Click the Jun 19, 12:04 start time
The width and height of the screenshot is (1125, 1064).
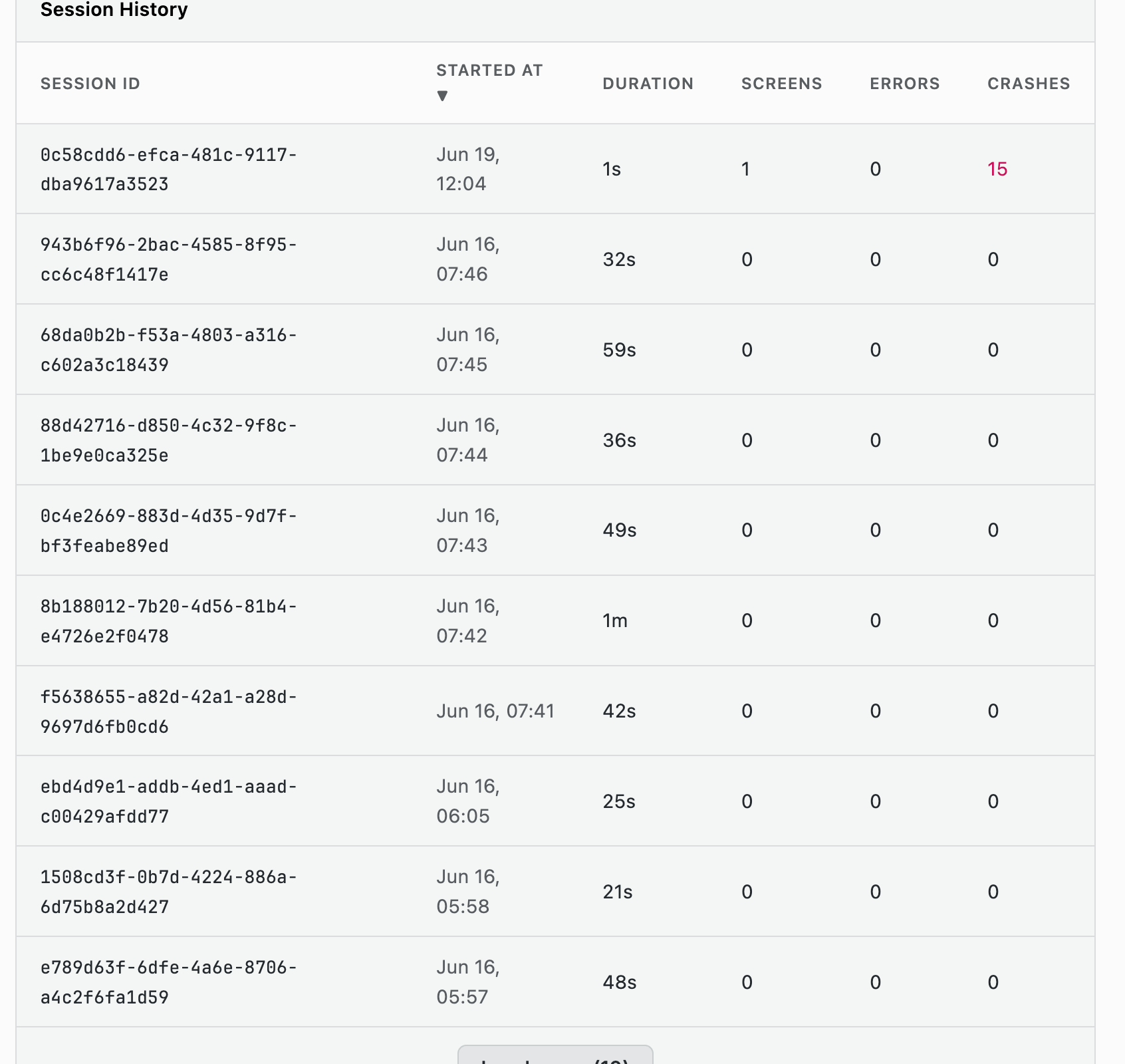coord(468,169)
